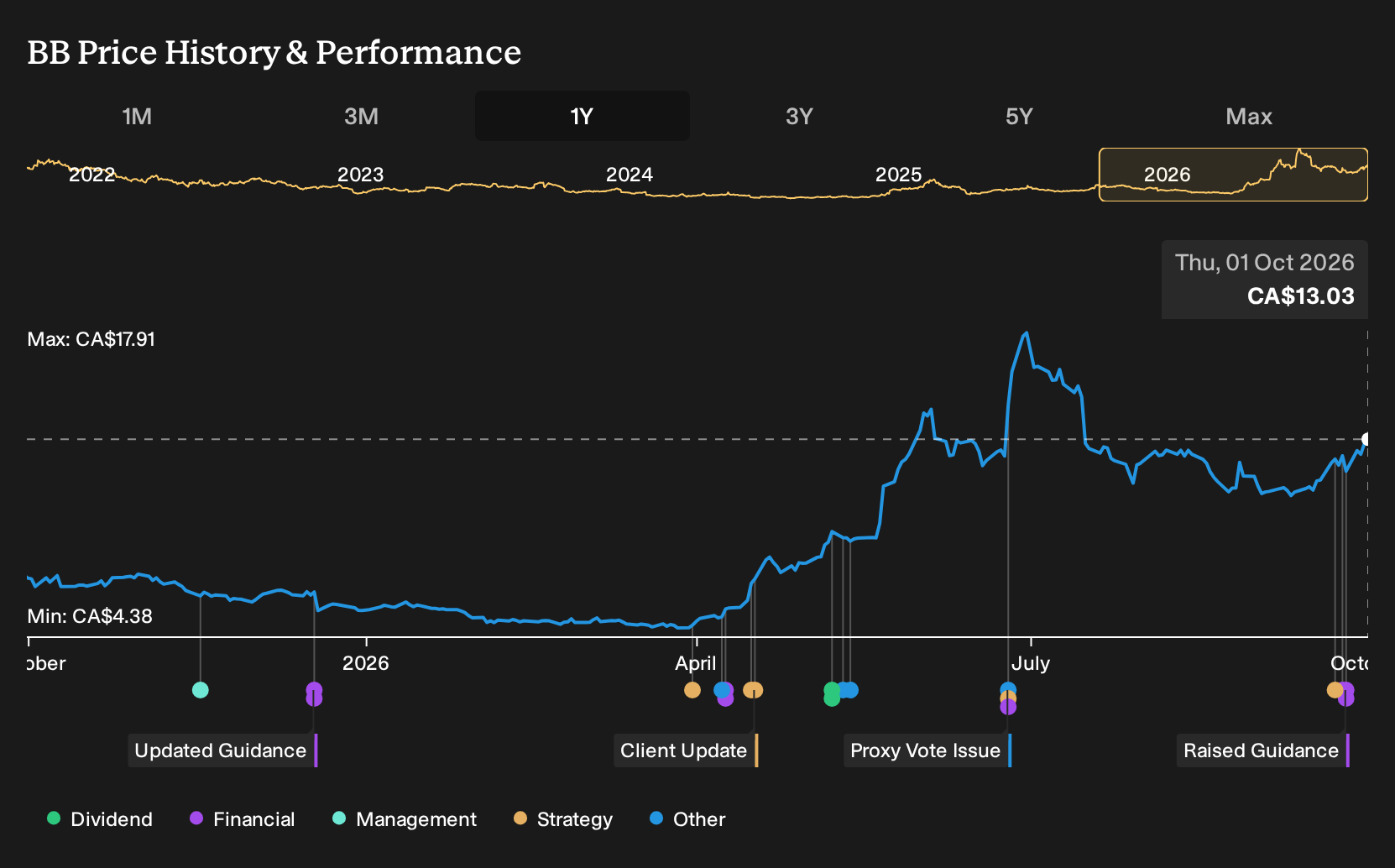
Task: Click the blue marker above Proxy Vote Issue
Action: click(1008, 690)
